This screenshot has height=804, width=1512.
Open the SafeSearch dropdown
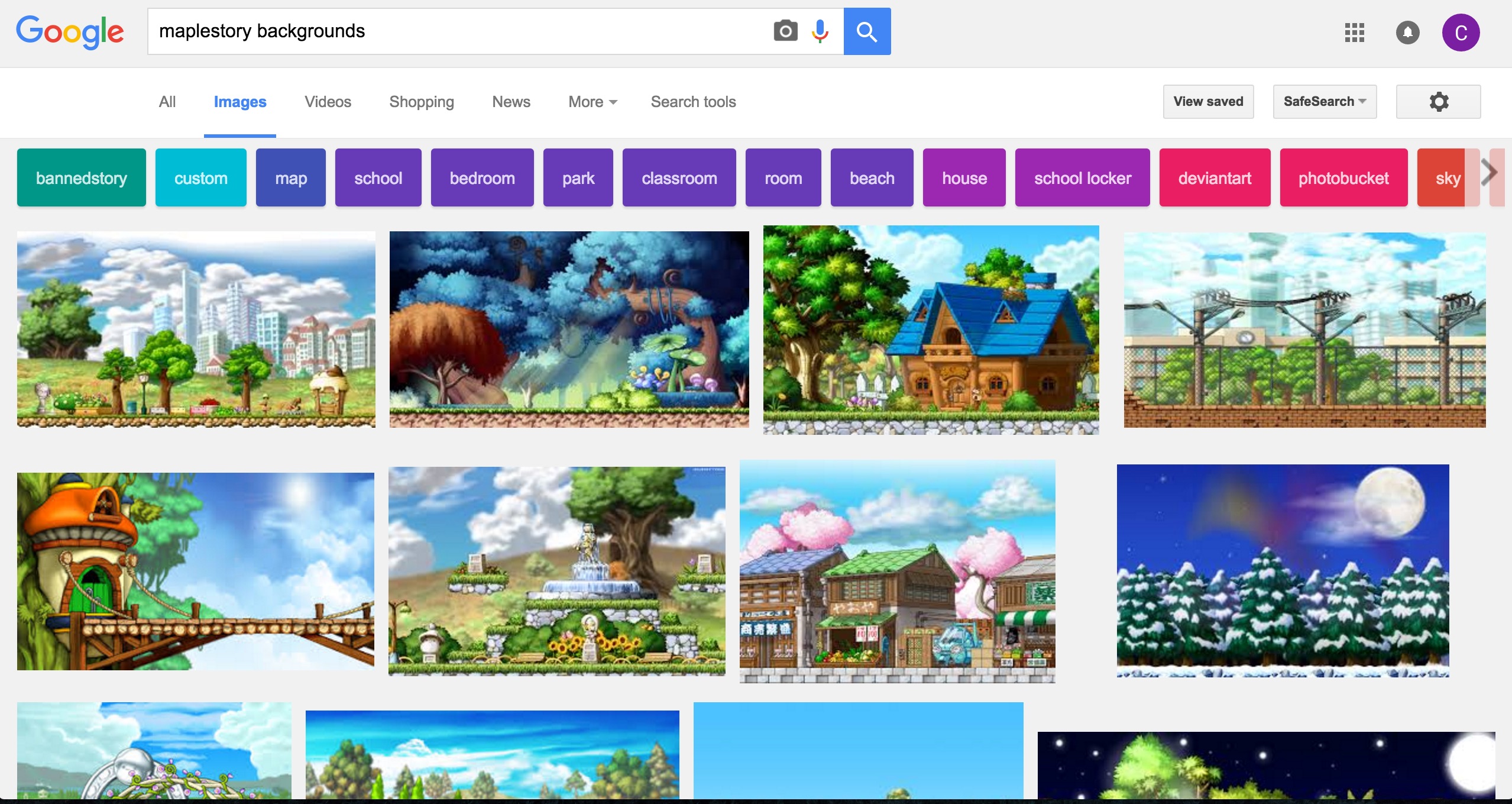(1325, 102)
